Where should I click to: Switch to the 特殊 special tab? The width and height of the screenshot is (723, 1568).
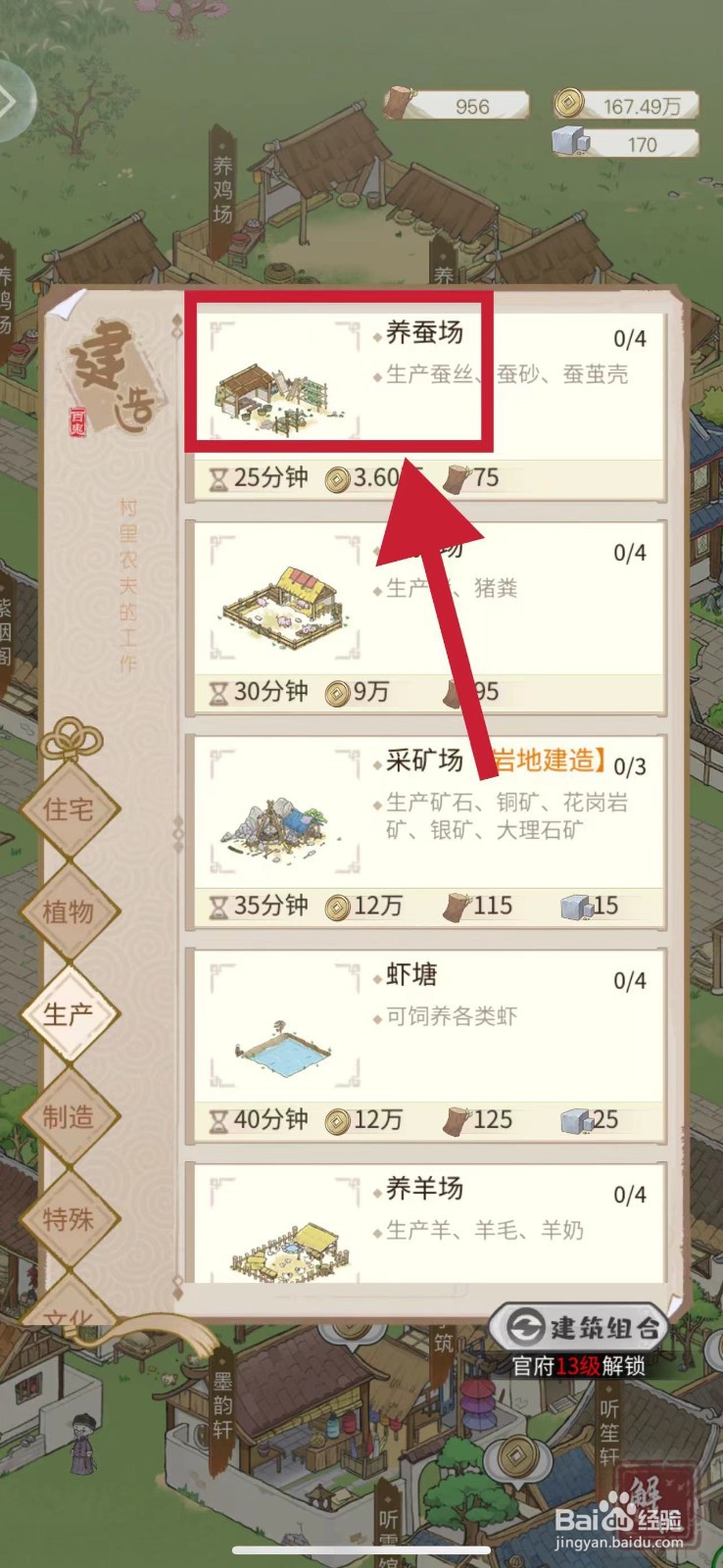(69, 1219)
